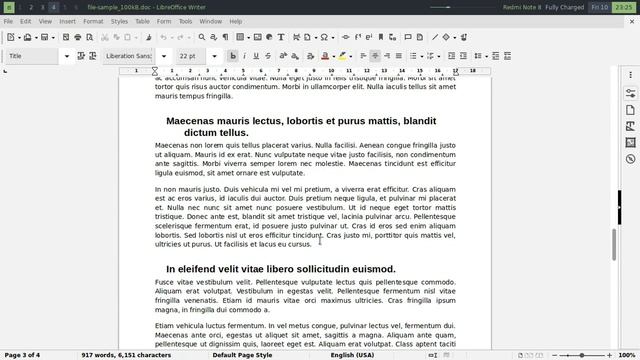Toggle Strikethrough formatting button
This screenshot has width=640, height=360.
click(x=268, y=56)
